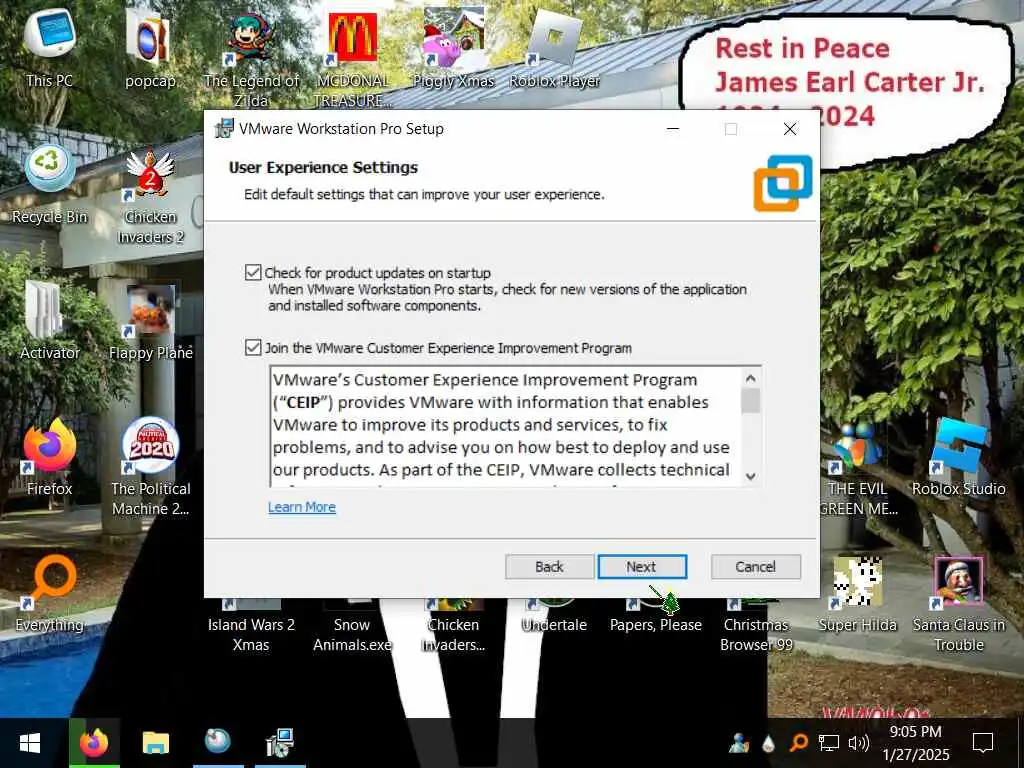Select the Island Wars 2 Xmas icon
1024x768 pixels.
click(251, 627)
